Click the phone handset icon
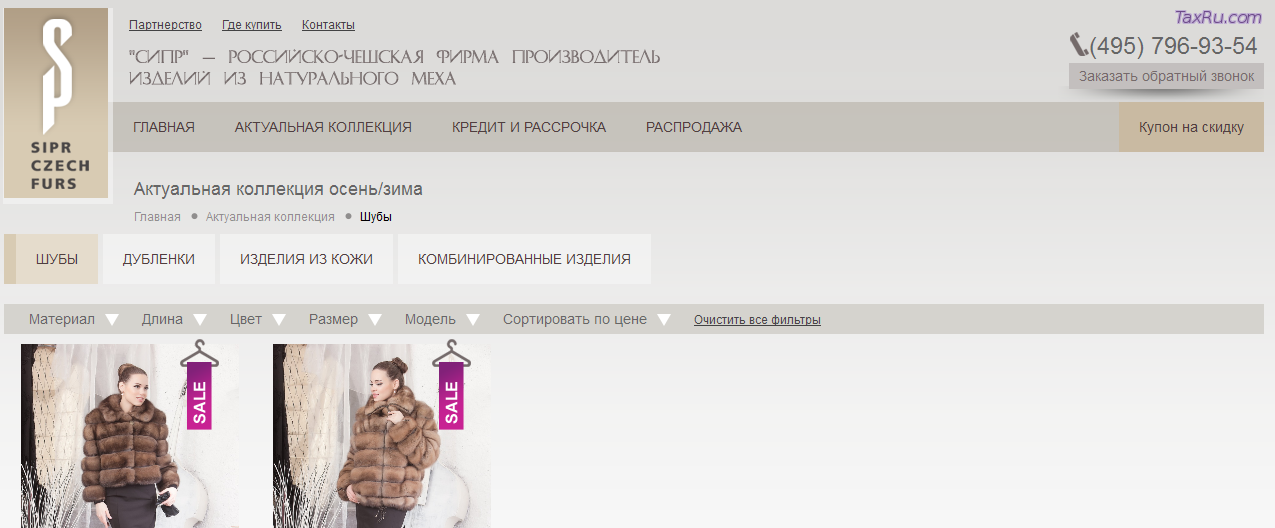Image resolution: width=1275 pixels, height=528 pixels. click(x=1079, y=45)
